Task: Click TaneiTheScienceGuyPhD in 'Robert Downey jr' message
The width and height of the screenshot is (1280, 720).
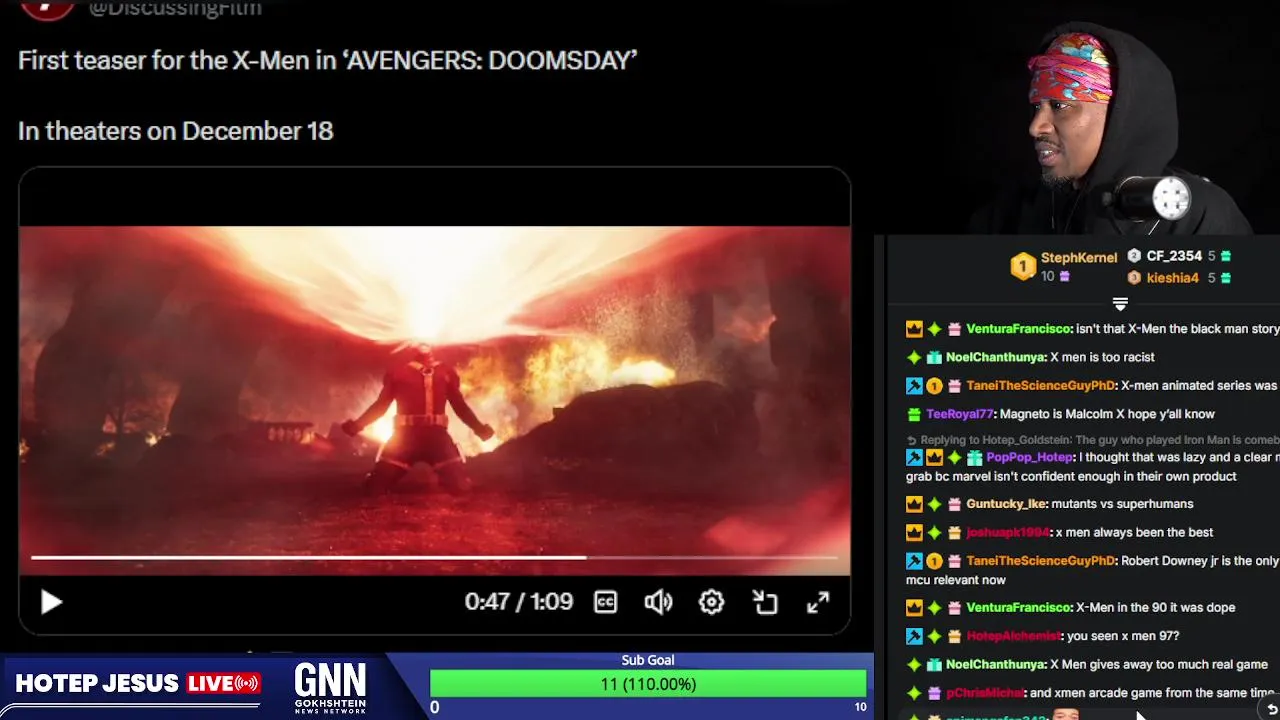Action: click(1040, 561)
